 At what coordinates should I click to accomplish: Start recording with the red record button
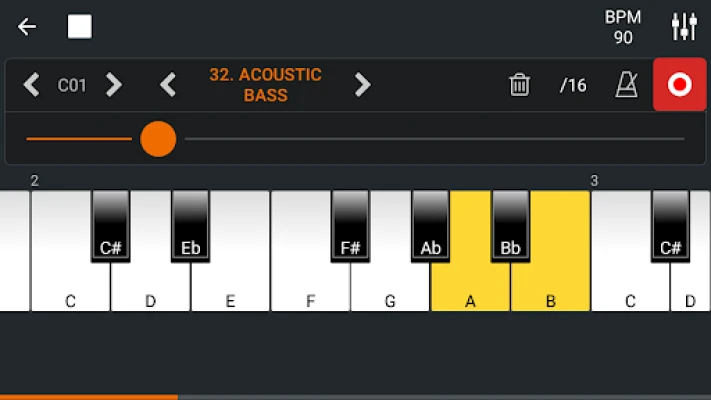pyautogui.click(x=679, y=85)
